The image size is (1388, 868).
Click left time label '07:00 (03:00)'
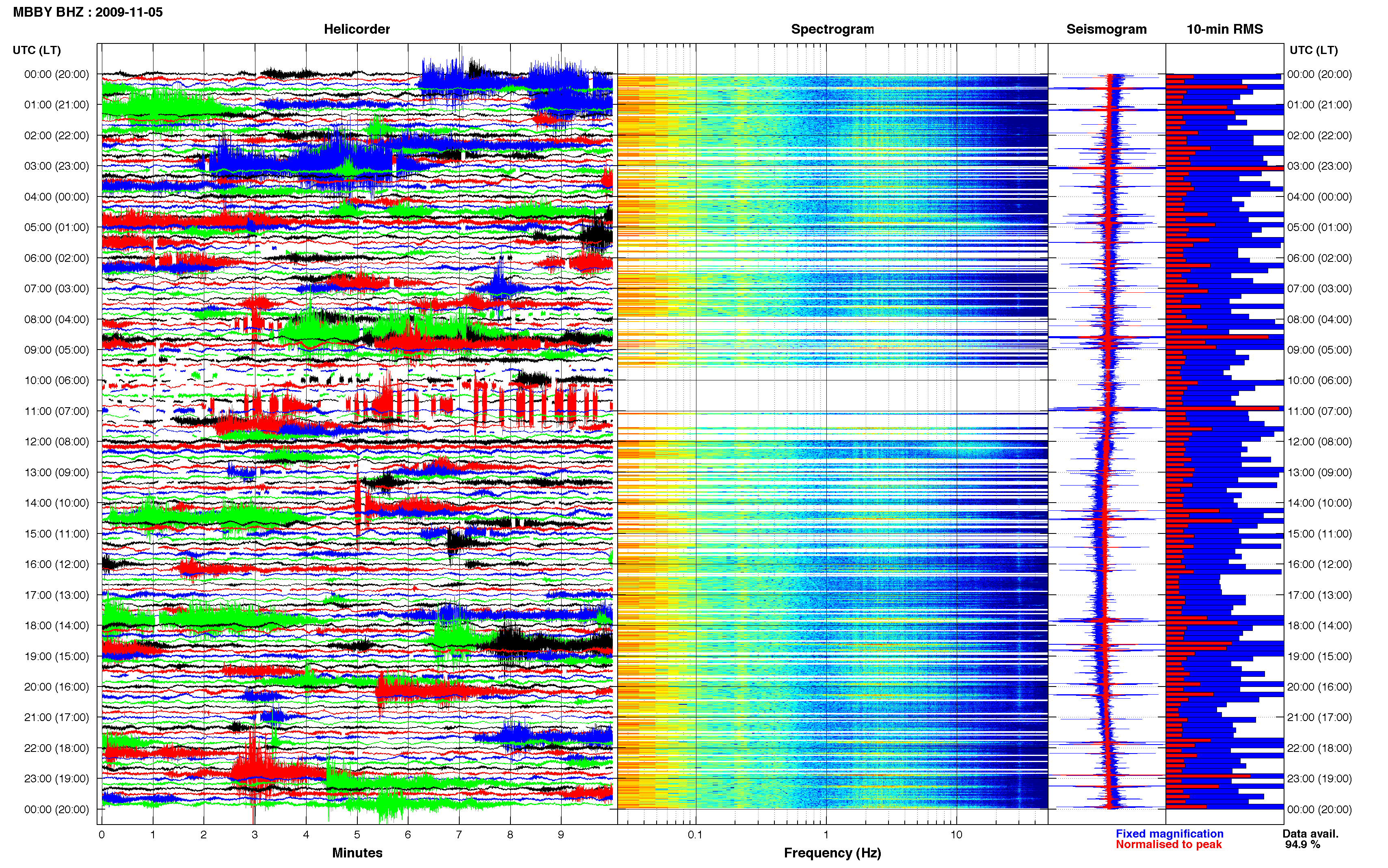pyautogui.click(x=56, y=289)
